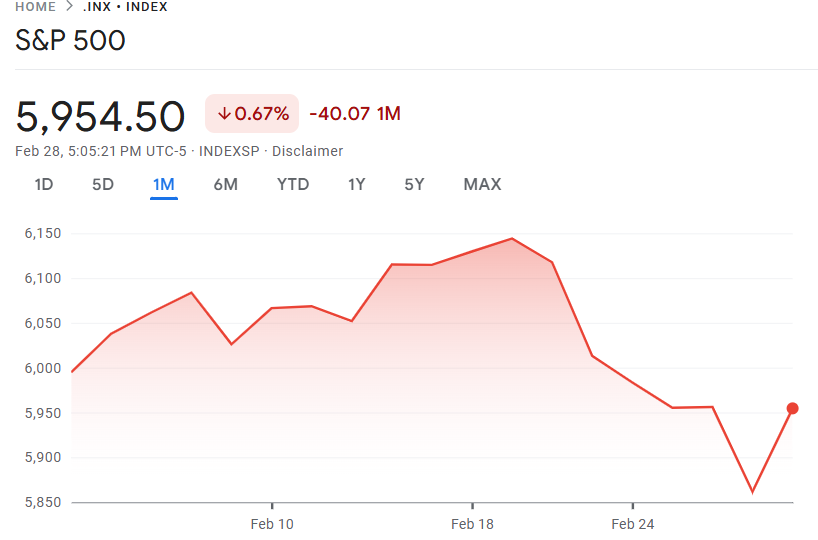Choose the 1Y time range
The image size is (818, 540).
(357, 185)
